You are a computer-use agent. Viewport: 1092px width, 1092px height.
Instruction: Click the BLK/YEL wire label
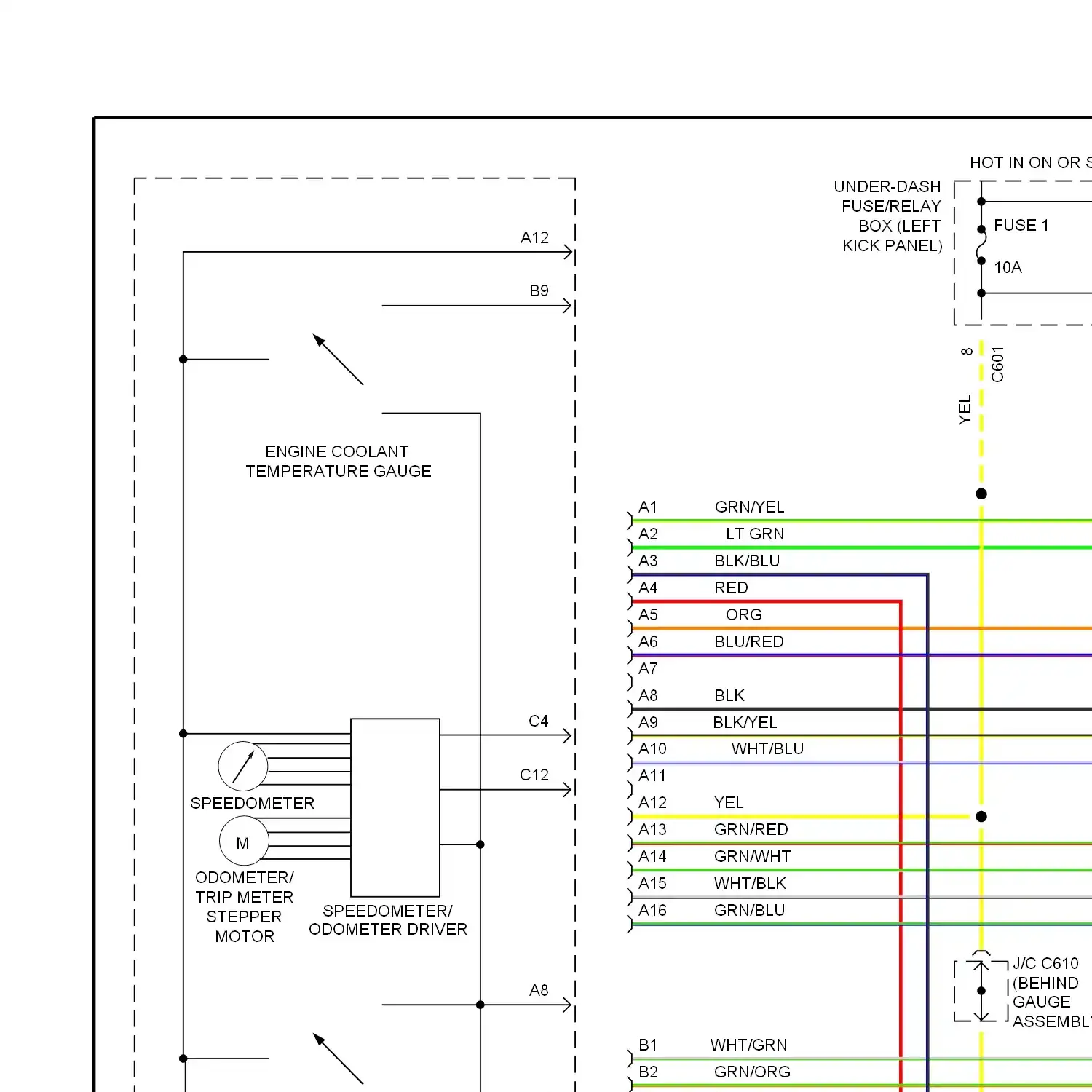pos(745,722)
